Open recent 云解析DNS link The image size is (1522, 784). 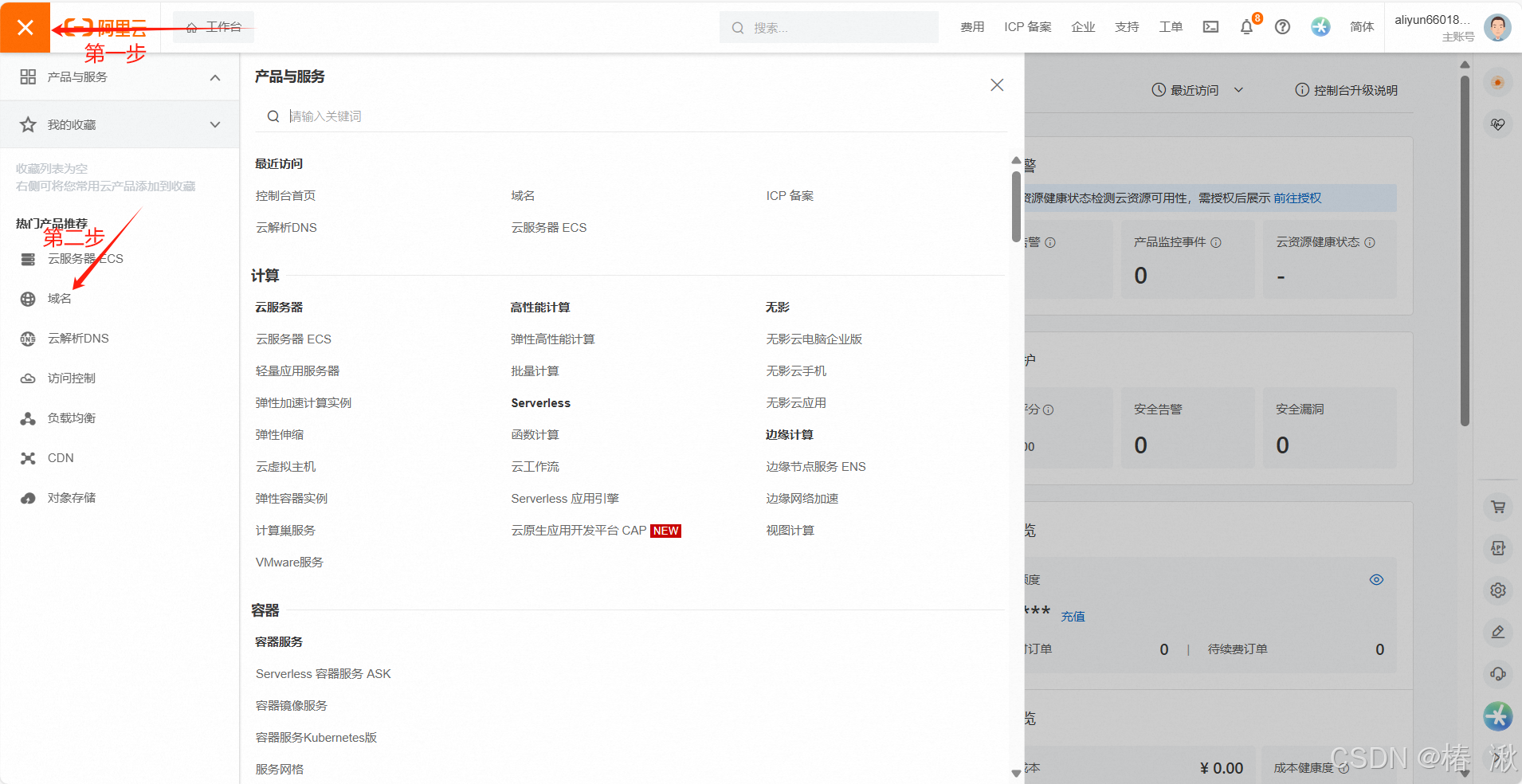tap(286, 228)
